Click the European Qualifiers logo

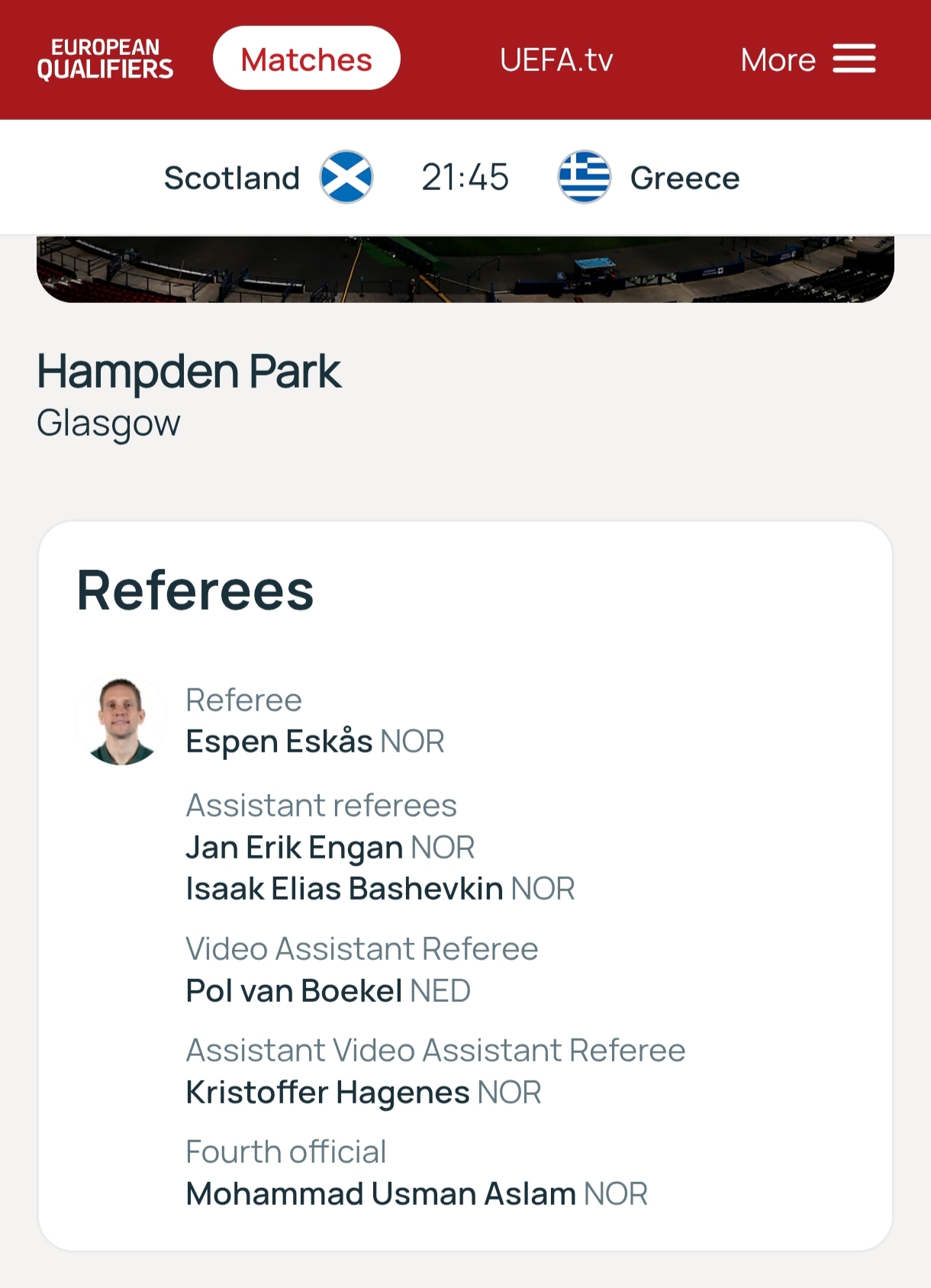tap(105, 59)
